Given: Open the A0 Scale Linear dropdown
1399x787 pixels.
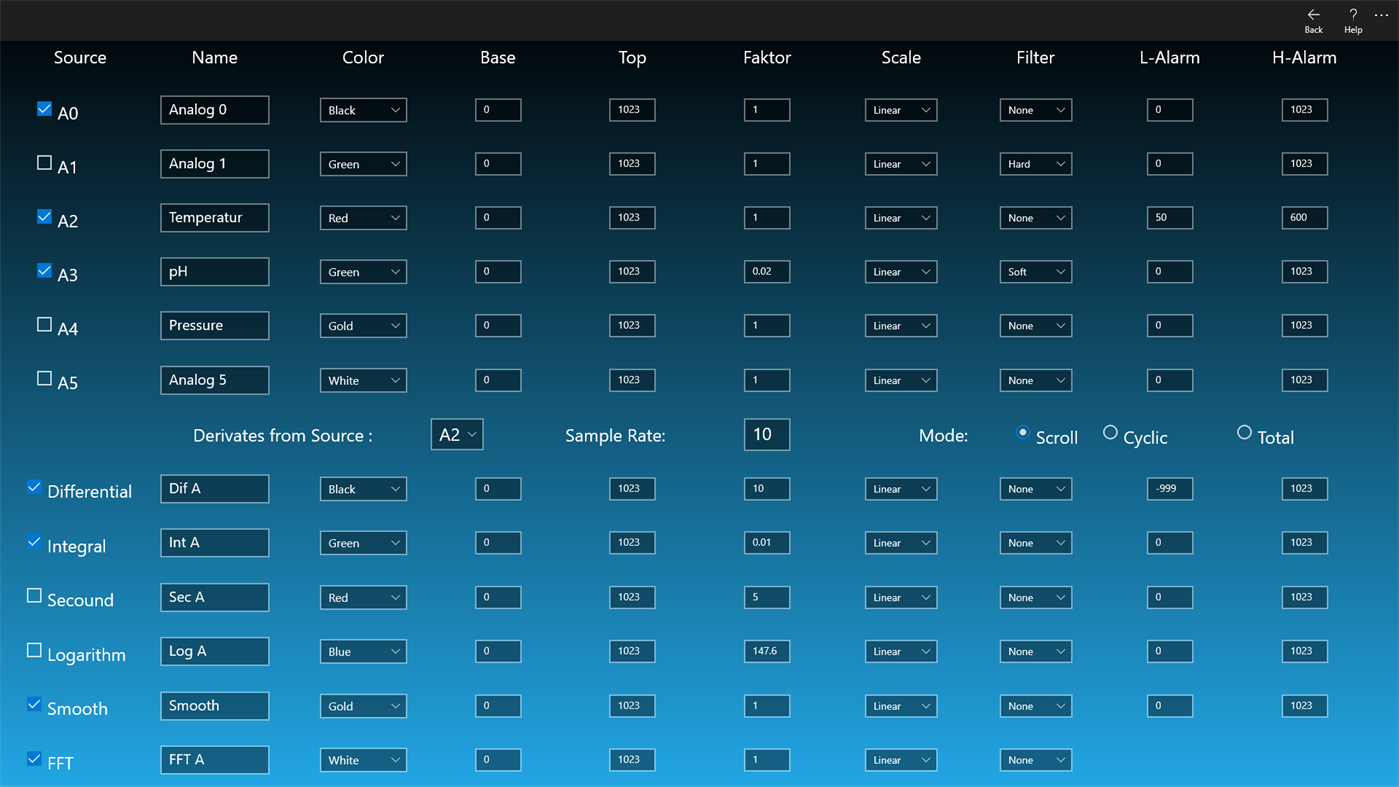Looking at the screenshot, I should (901, 110).
